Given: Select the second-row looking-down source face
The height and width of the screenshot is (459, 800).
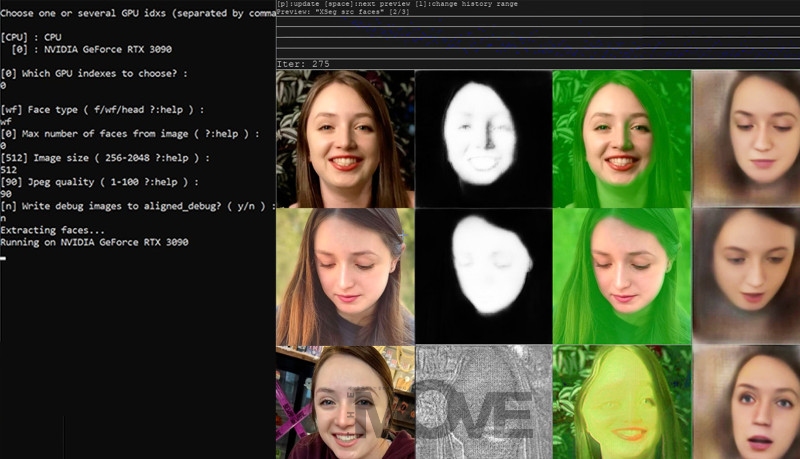Looking at the screenshot, I should tap(345, 276).
